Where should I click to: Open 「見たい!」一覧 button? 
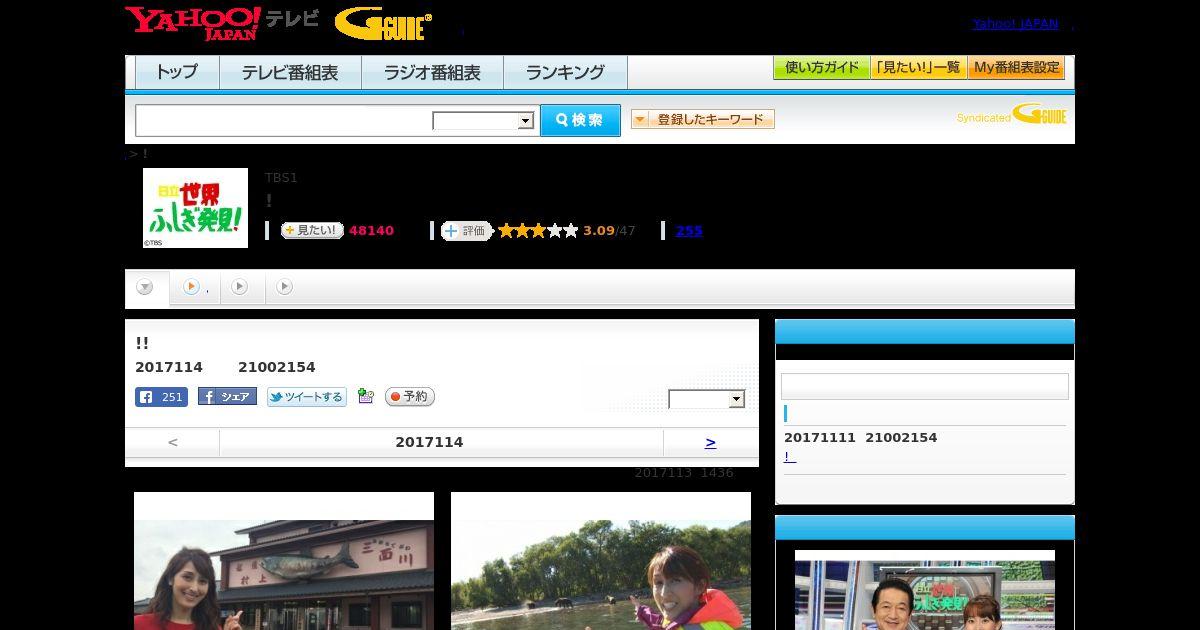point(919,68)
